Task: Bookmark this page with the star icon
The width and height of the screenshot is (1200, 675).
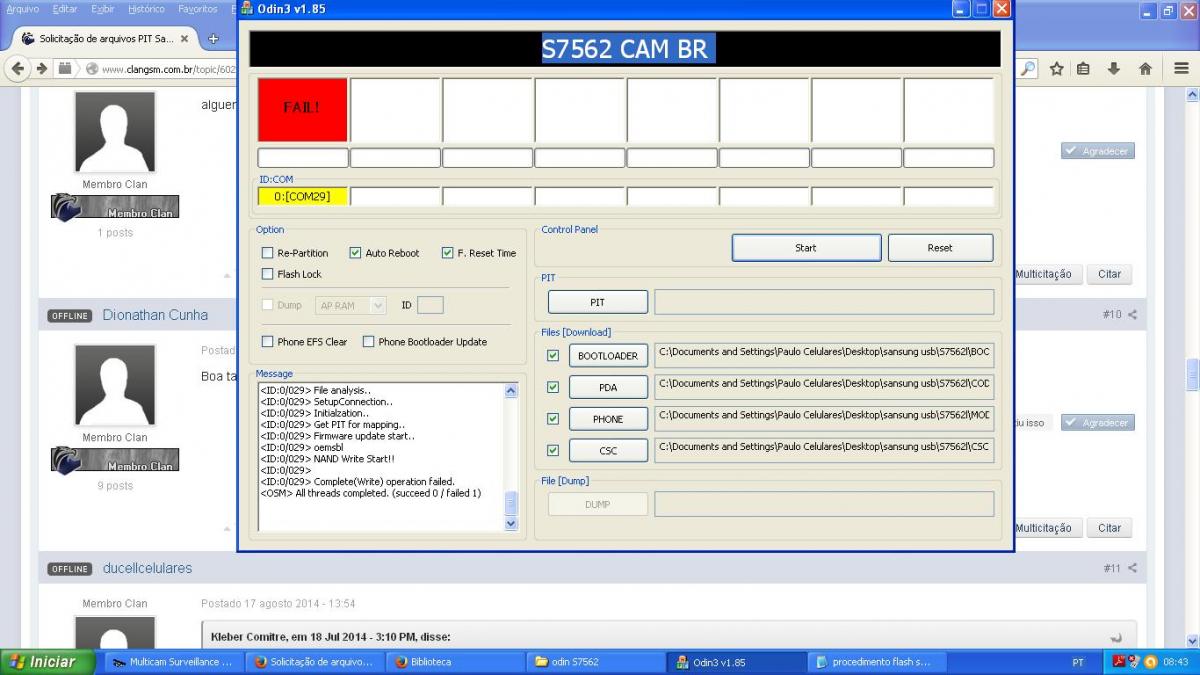Action: [x=1057, y=68]
